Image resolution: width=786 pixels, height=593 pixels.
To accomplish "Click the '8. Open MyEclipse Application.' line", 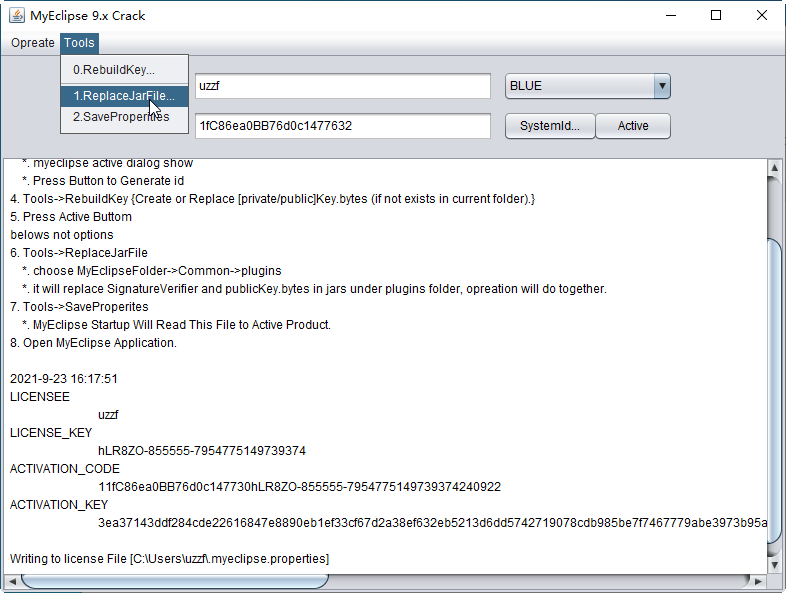I will pyautogui.click(x=93, y=343).
